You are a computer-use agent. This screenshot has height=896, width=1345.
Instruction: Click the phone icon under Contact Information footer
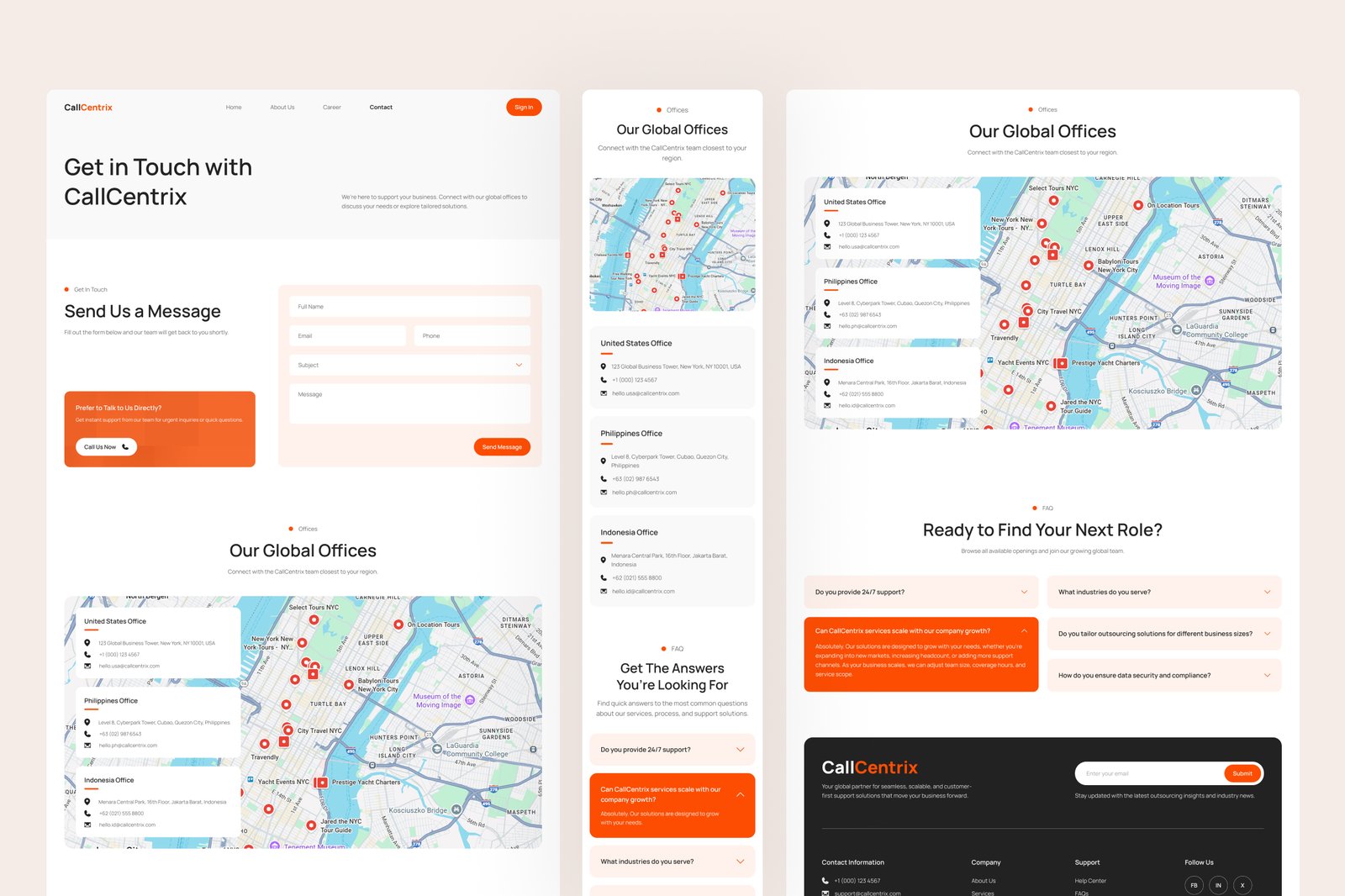point(825,880)
